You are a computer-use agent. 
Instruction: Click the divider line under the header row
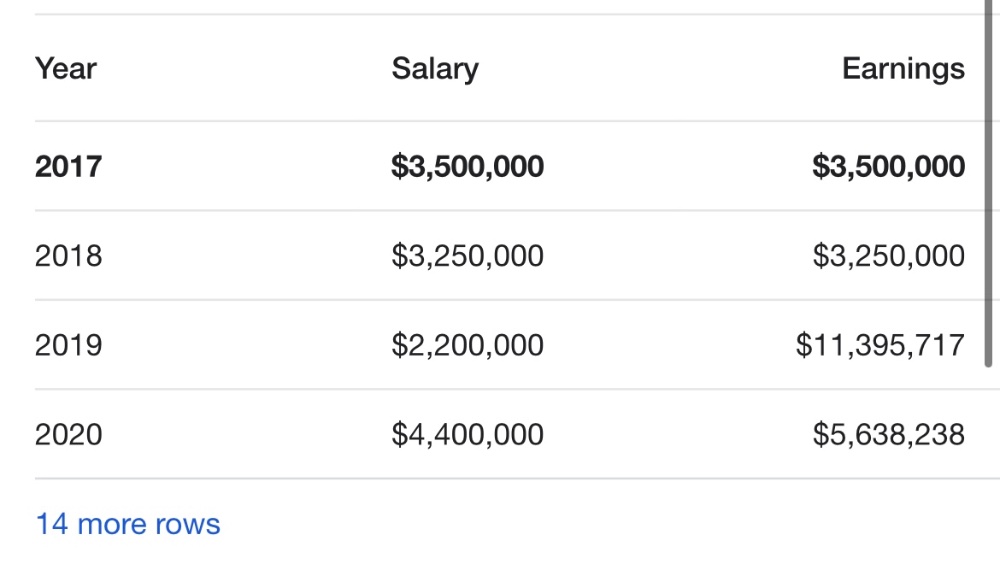(x=517, y=121)
